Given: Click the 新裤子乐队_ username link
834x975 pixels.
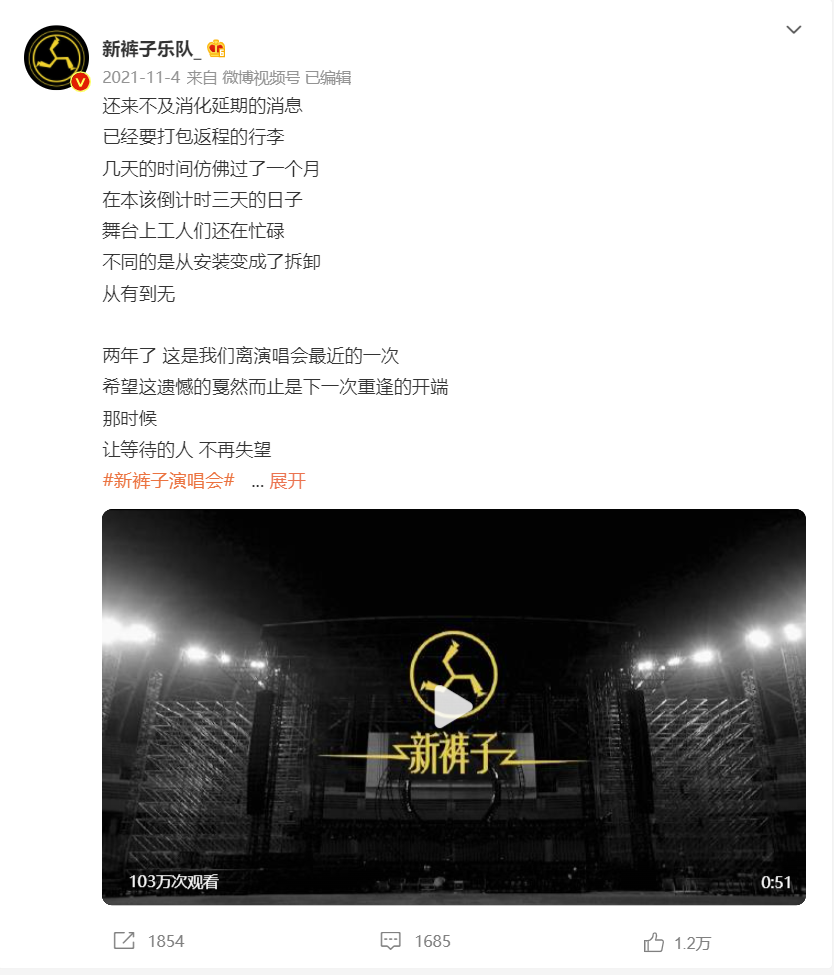Looking at the screenshot, I should (x=152, y=49).
